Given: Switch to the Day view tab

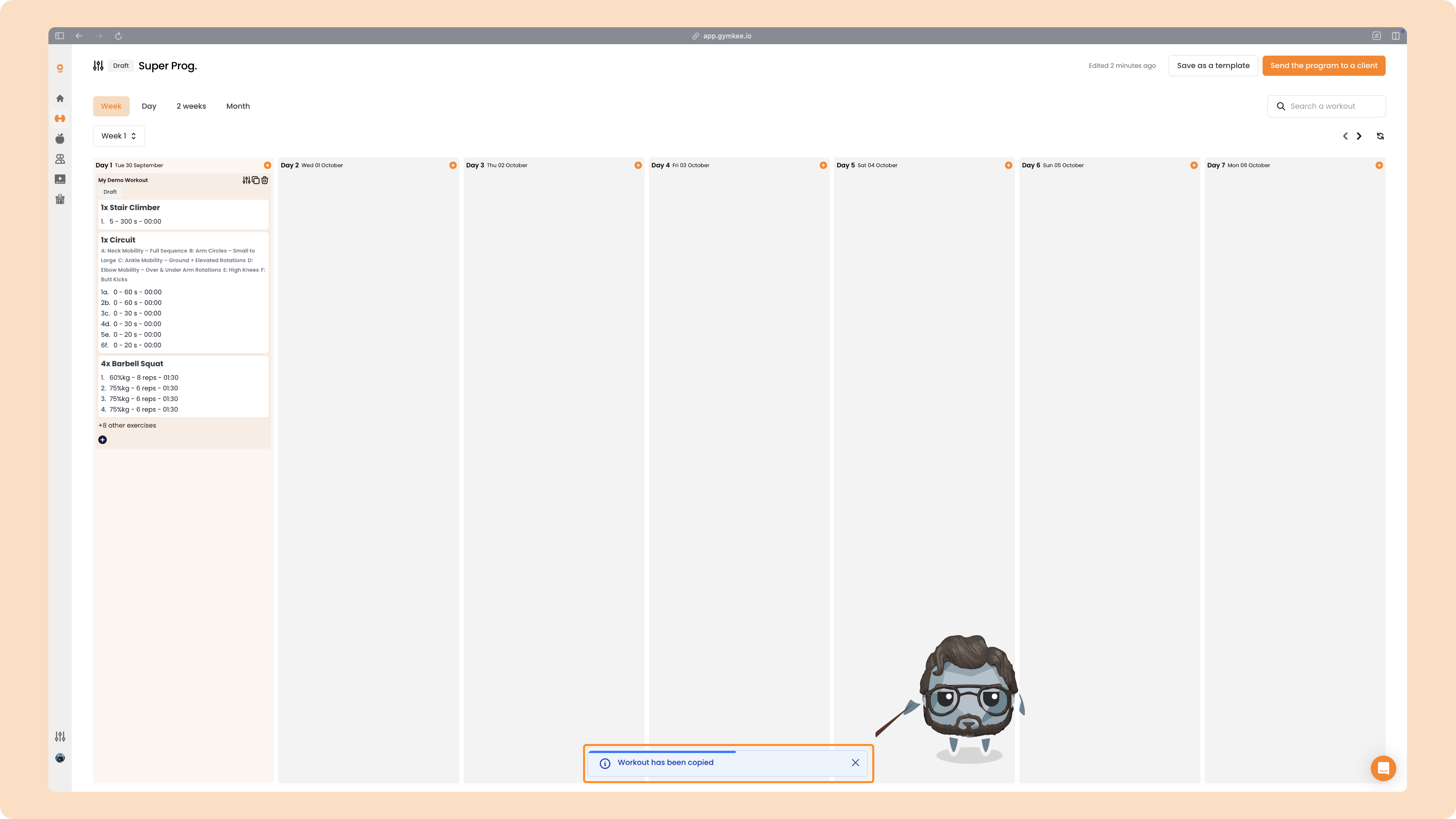Looking at the screenshot, I should point(149,106).
